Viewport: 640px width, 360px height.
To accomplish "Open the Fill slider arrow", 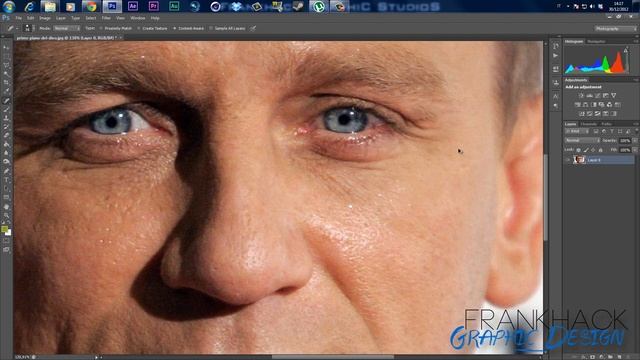I will (635, 150).
